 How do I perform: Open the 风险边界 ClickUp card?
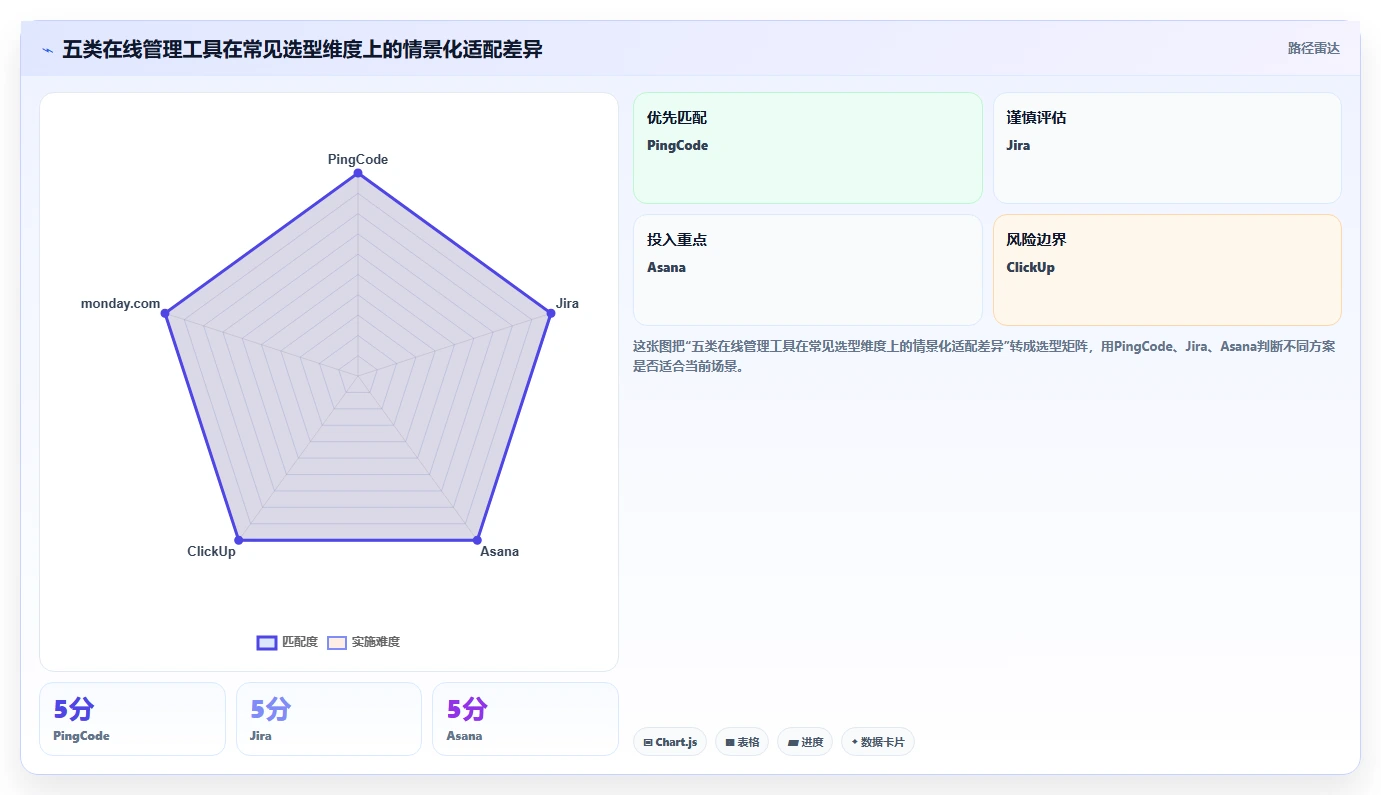pos(1167,270)
